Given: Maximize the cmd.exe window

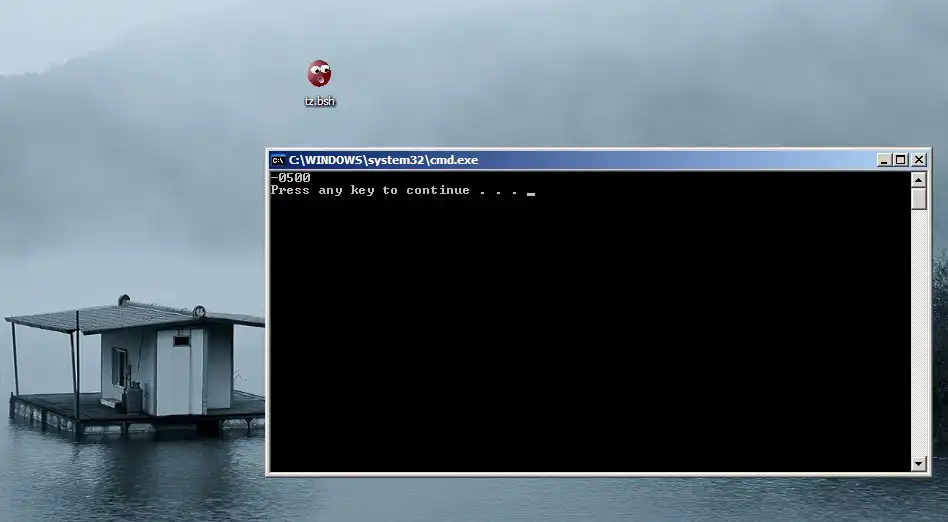Looking at the screenshot, I should tap(901, 160).
